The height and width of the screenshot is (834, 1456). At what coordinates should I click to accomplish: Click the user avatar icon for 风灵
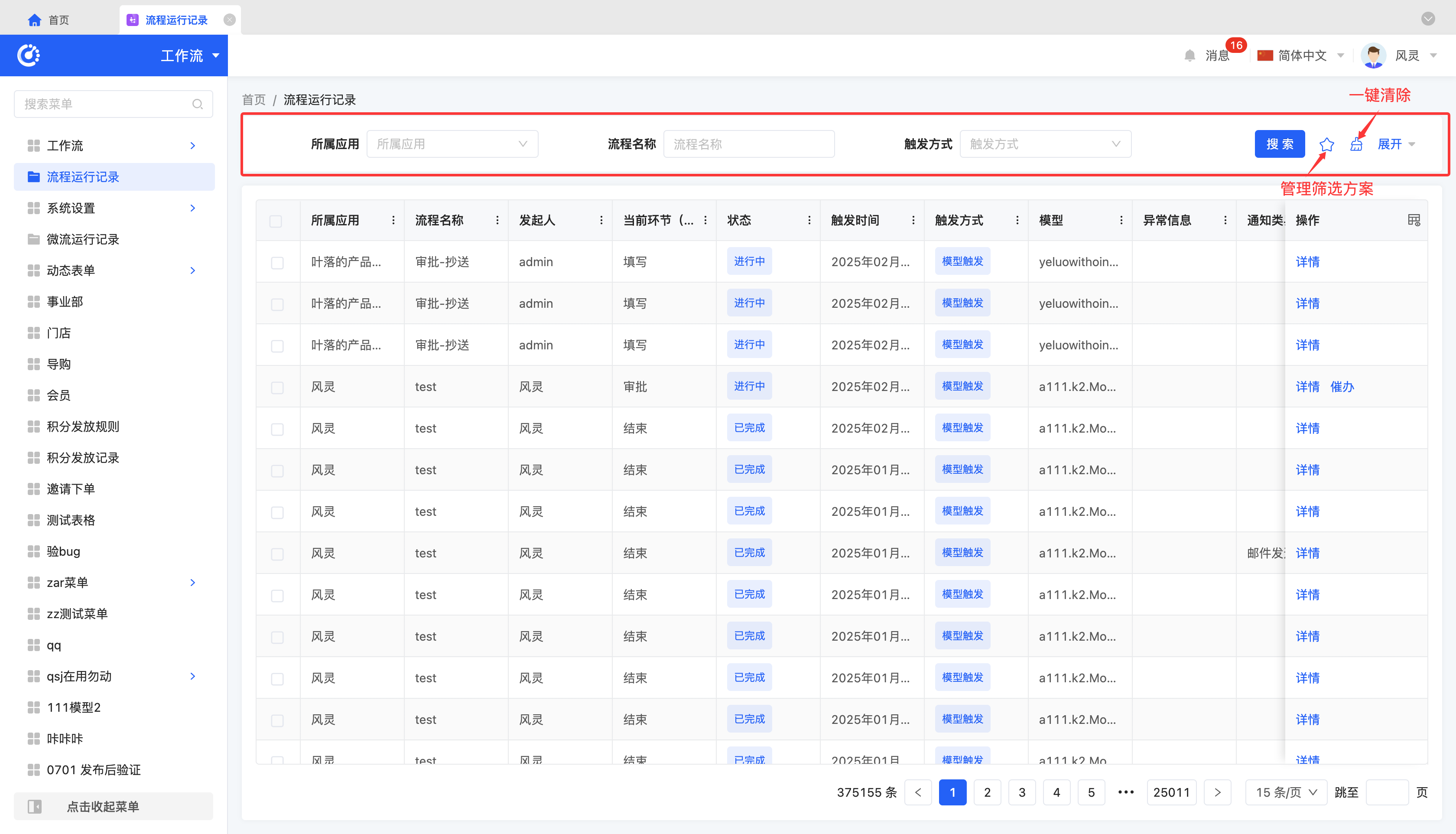tap(1373, 55)
